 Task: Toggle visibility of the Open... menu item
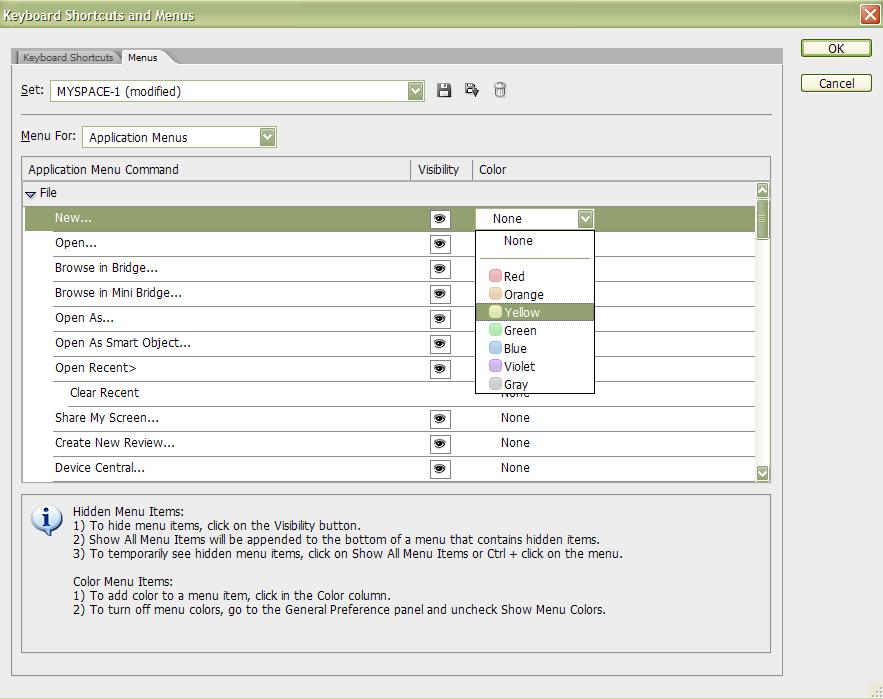point(439,243)
